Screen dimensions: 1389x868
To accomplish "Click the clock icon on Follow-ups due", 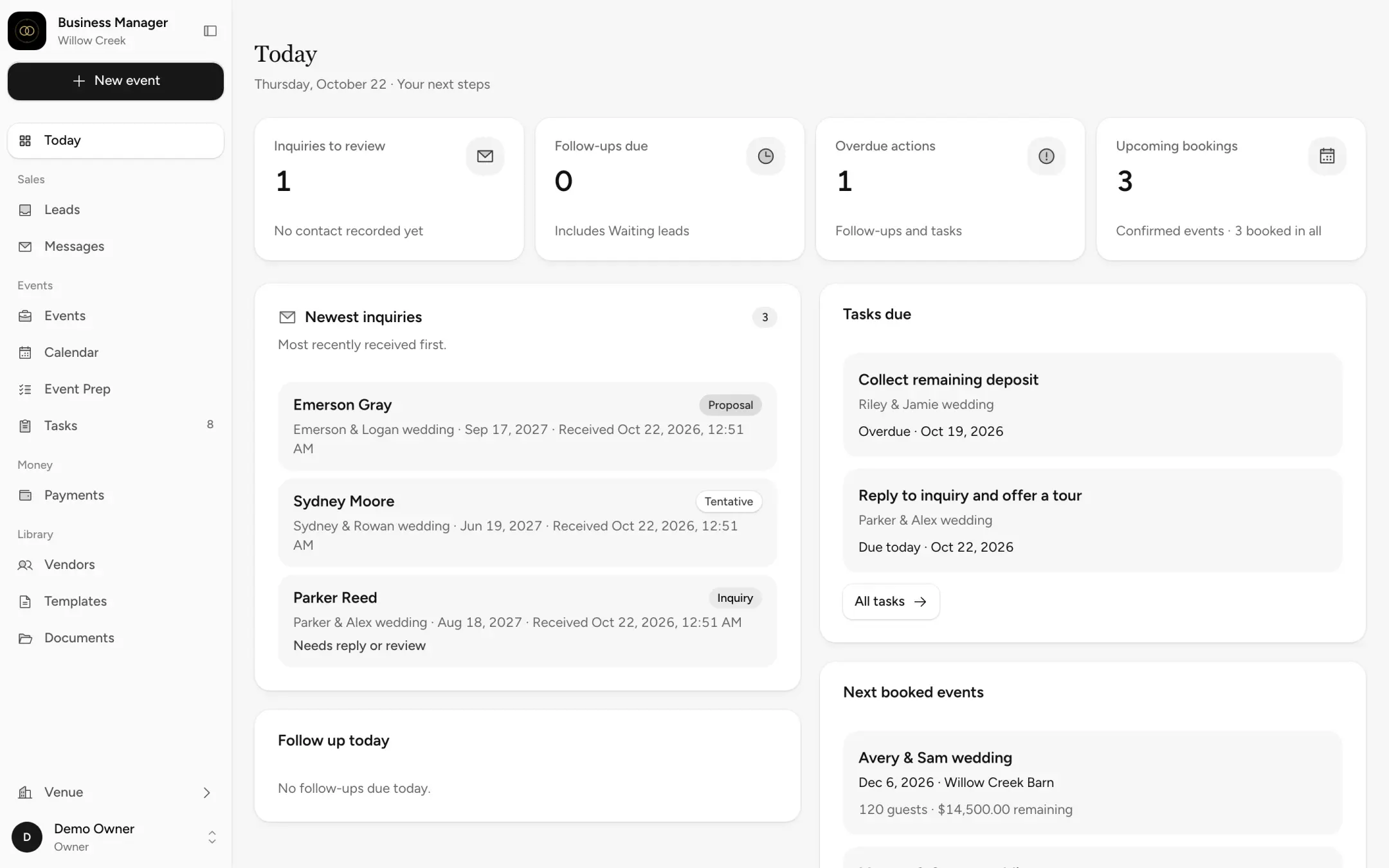I will pos(765,156).
